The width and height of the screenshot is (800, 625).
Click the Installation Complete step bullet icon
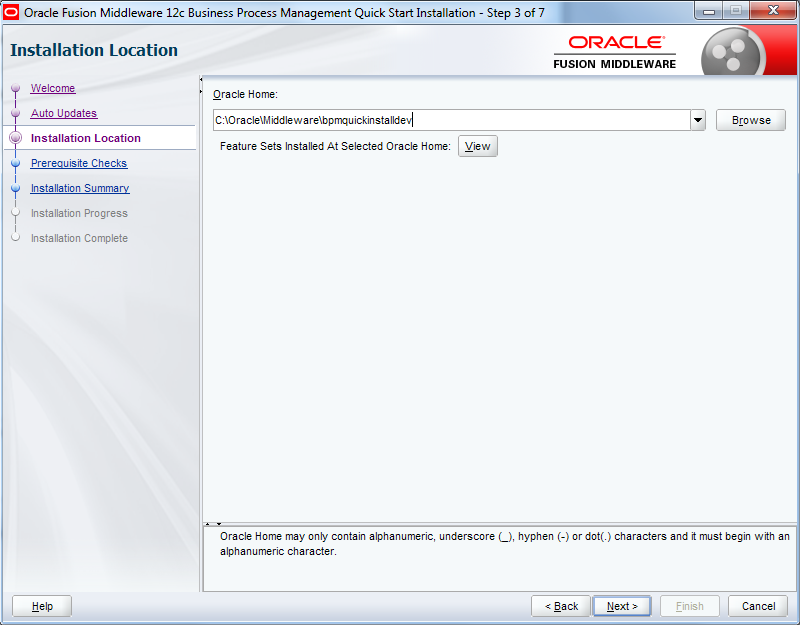pos(15,237)
